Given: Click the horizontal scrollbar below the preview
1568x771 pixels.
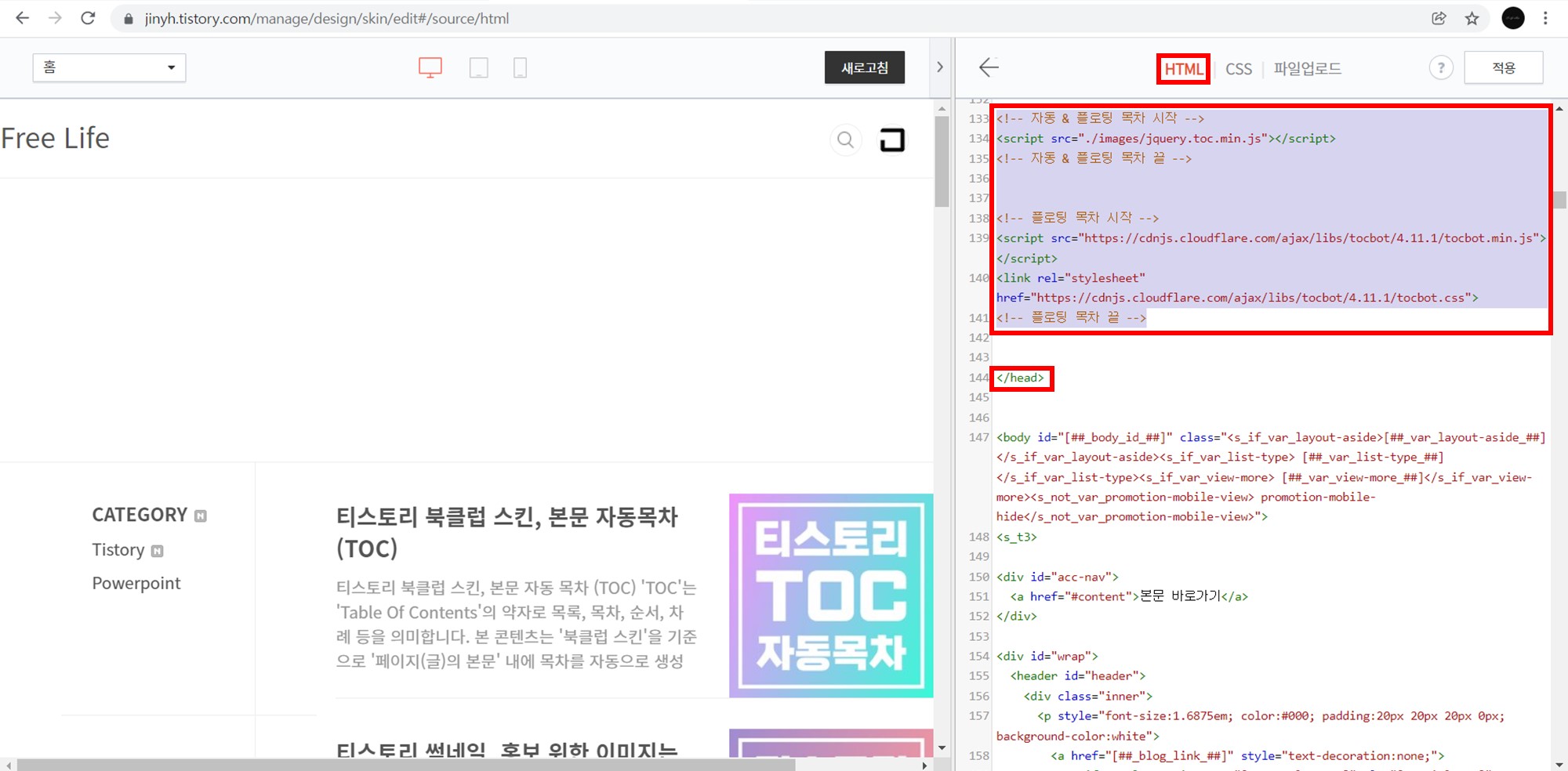Looking at the screenshot, I should tap(392, 764).
